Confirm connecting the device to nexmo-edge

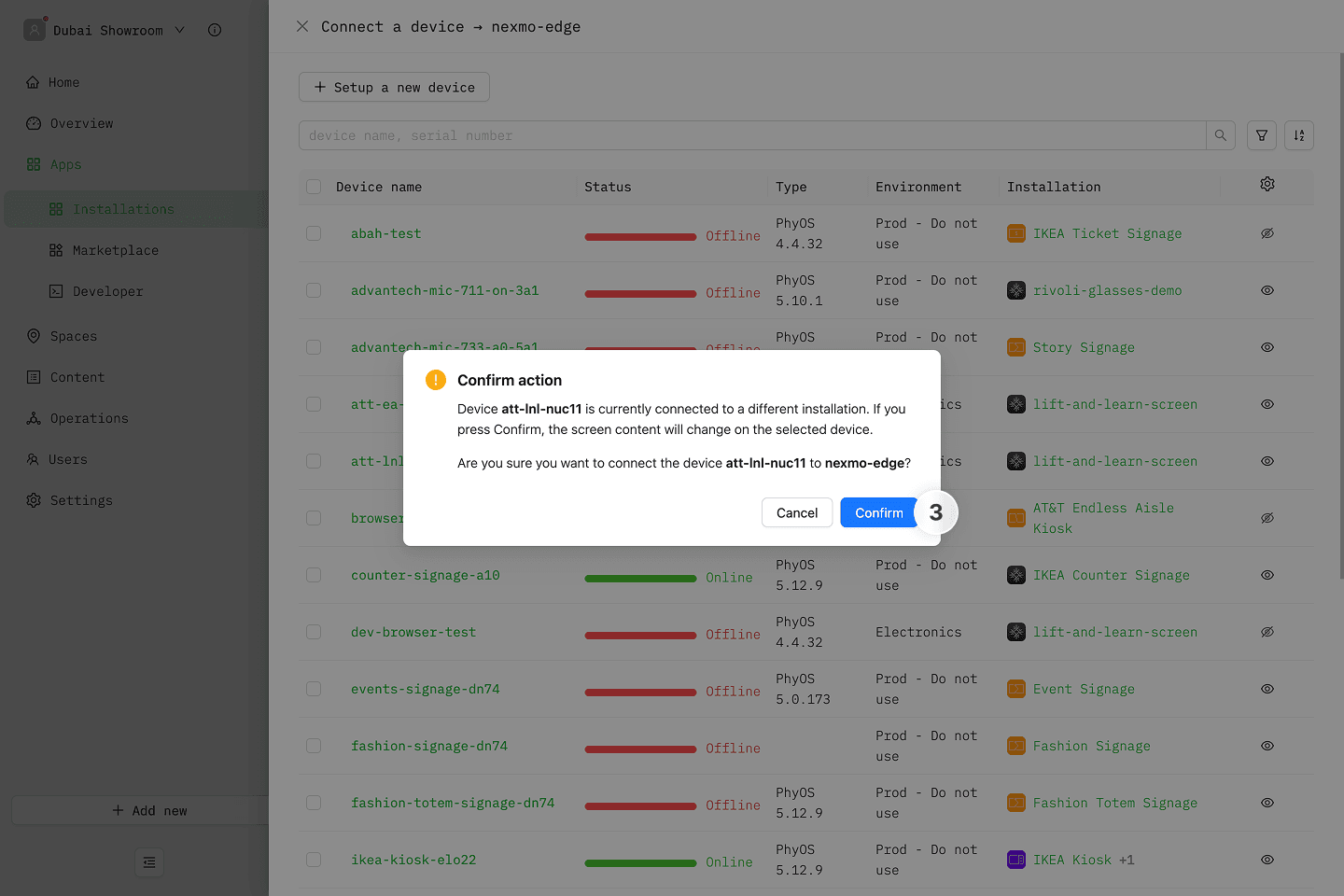[879, 512]
